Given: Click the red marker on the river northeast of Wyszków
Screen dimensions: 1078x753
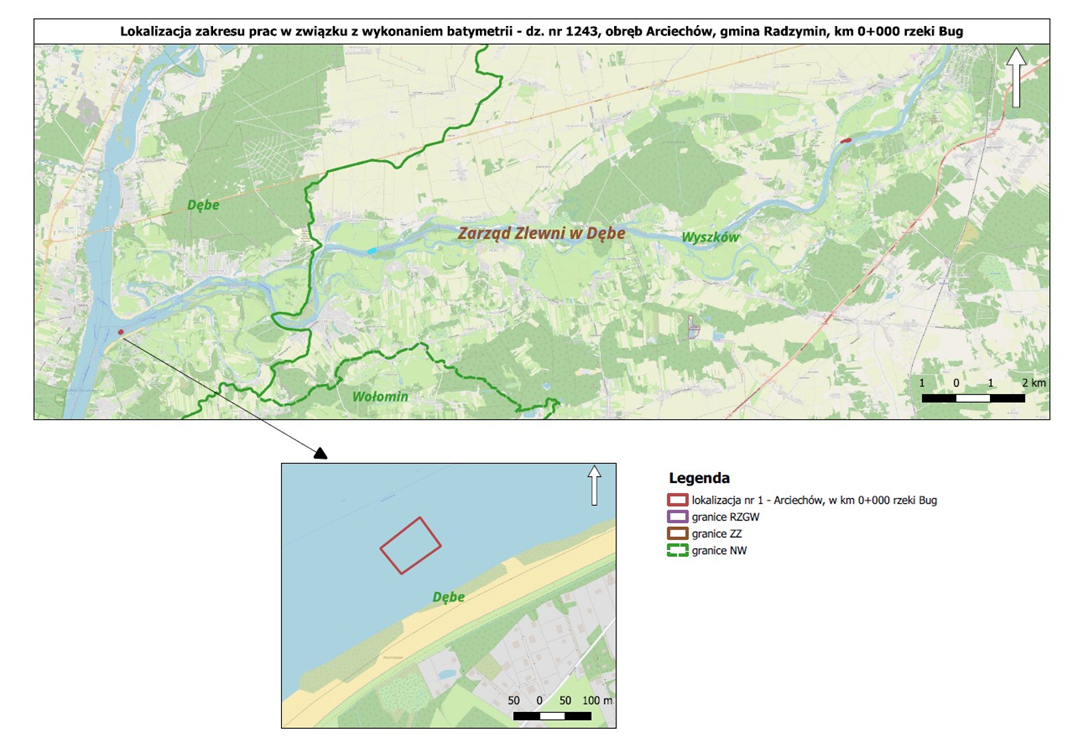Looking at the screenshot, I should click(x=846, y=141).
